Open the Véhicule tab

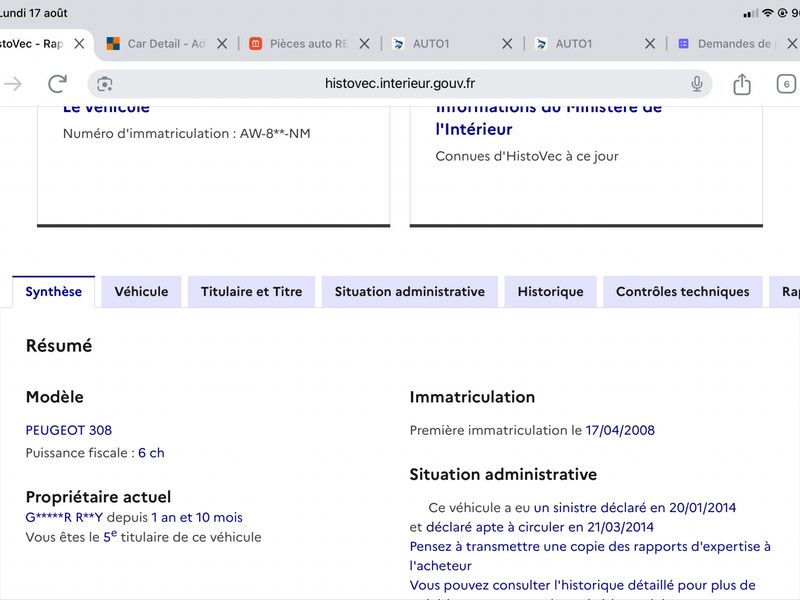point(141,292)
